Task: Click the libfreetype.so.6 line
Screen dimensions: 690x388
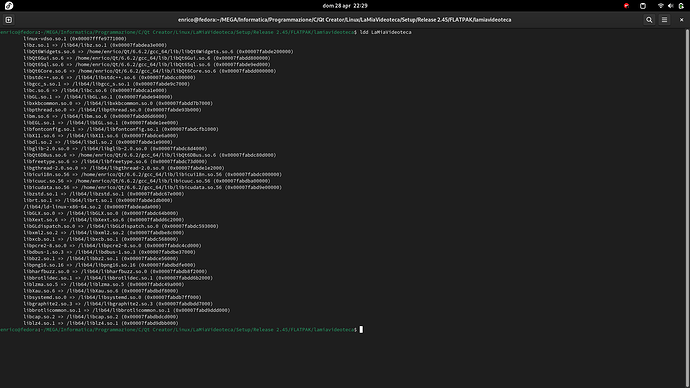Action: pos(115,161)
